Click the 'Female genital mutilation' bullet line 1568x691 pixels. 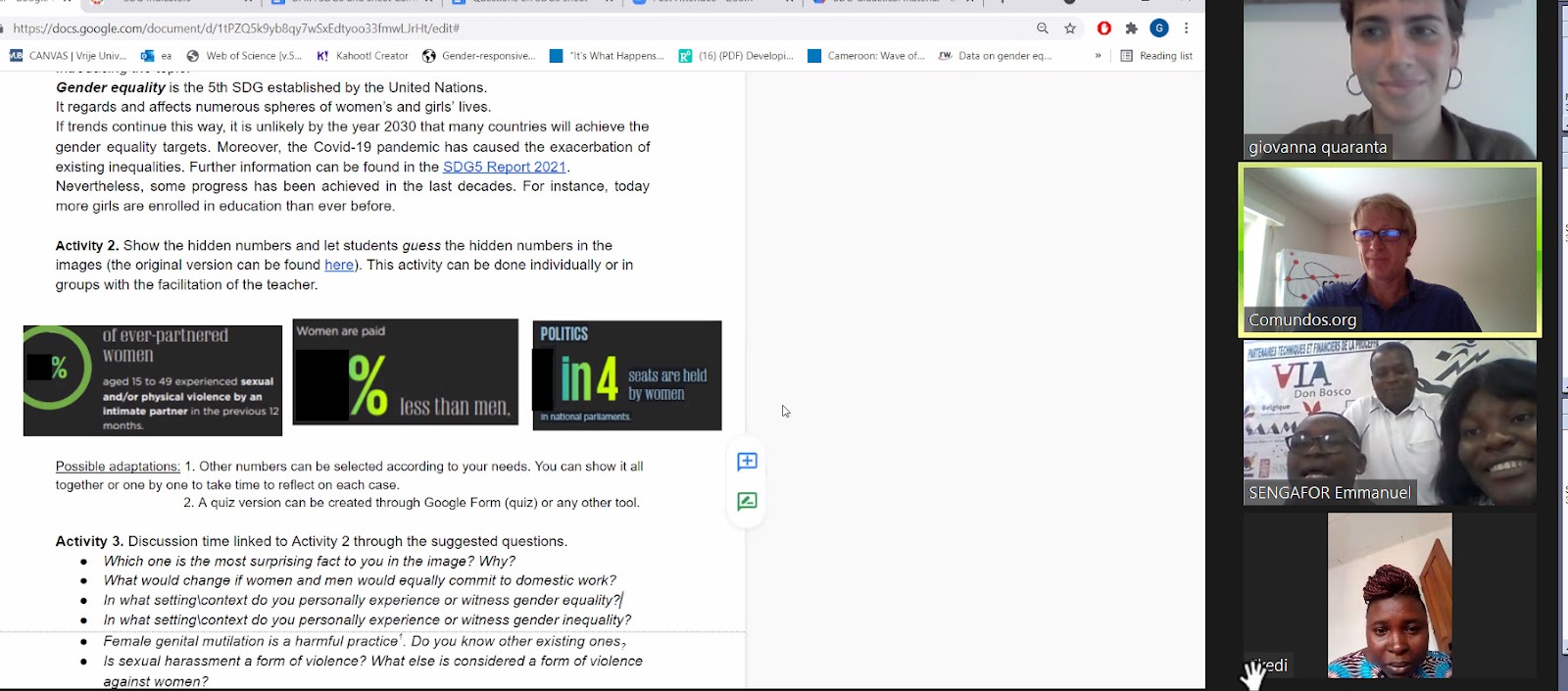(365, 641)
